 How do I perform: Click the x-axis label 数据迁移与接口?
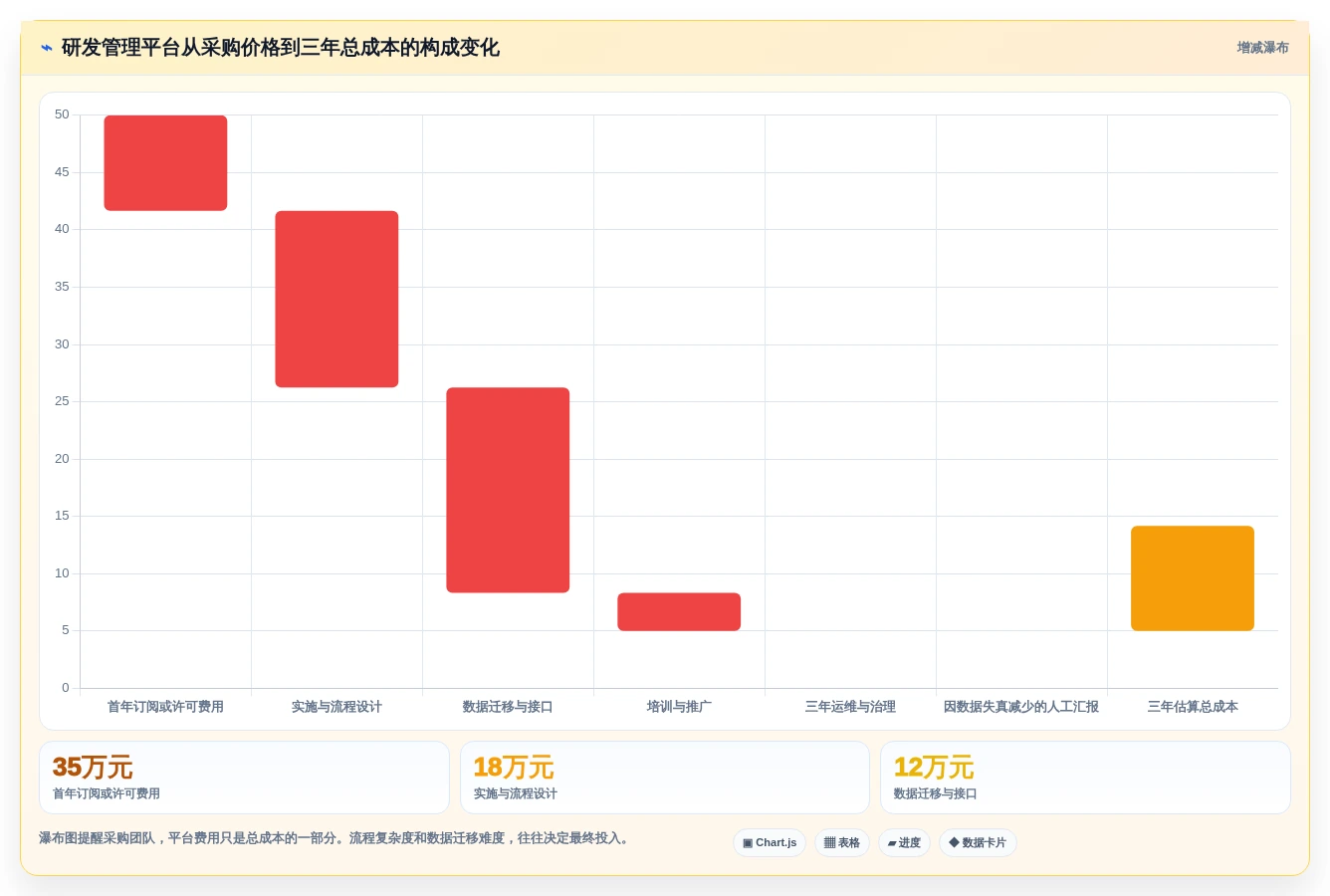508,707
